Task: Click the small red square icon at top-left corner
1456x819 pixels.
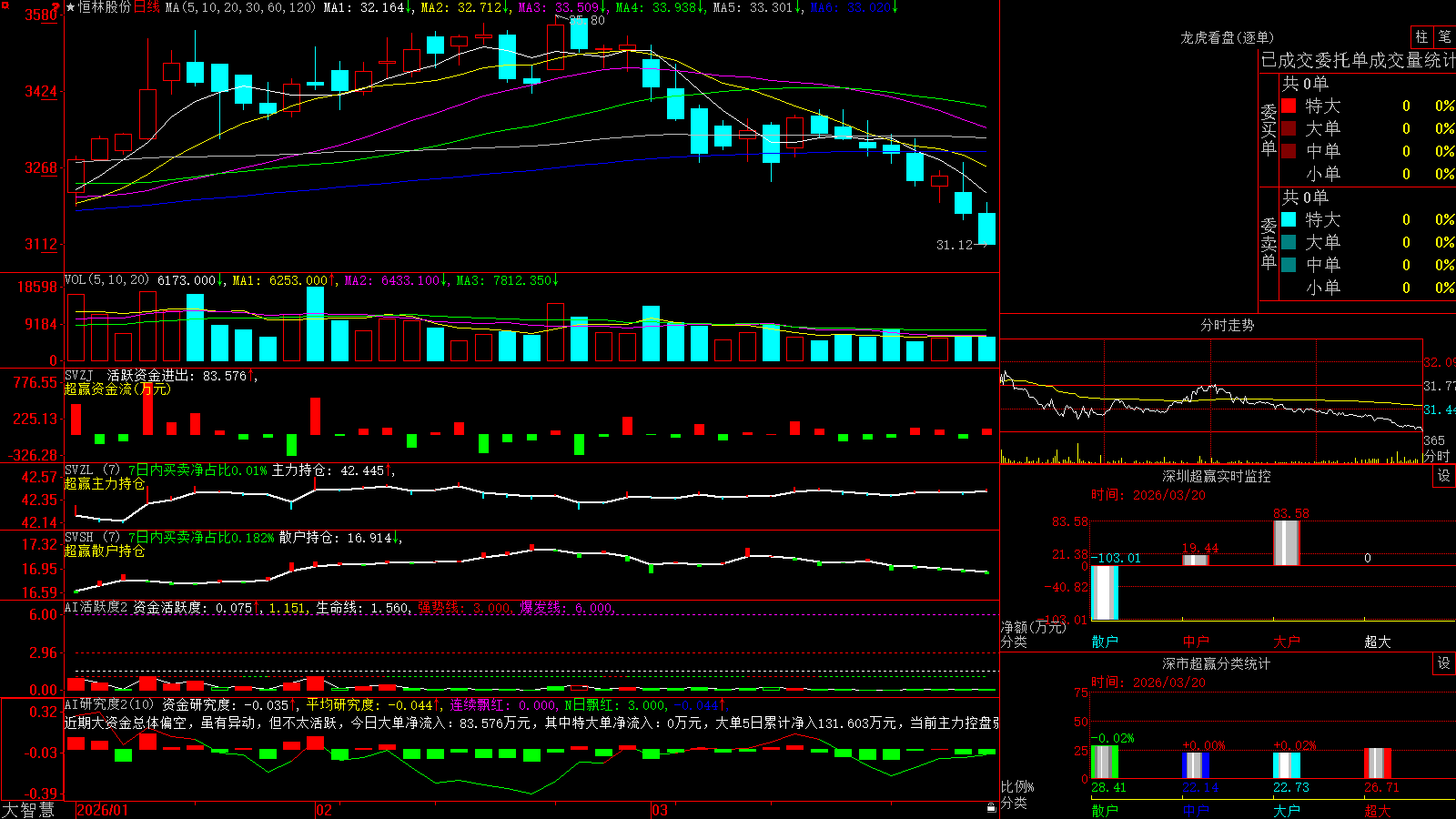Action: click(5, 5)
